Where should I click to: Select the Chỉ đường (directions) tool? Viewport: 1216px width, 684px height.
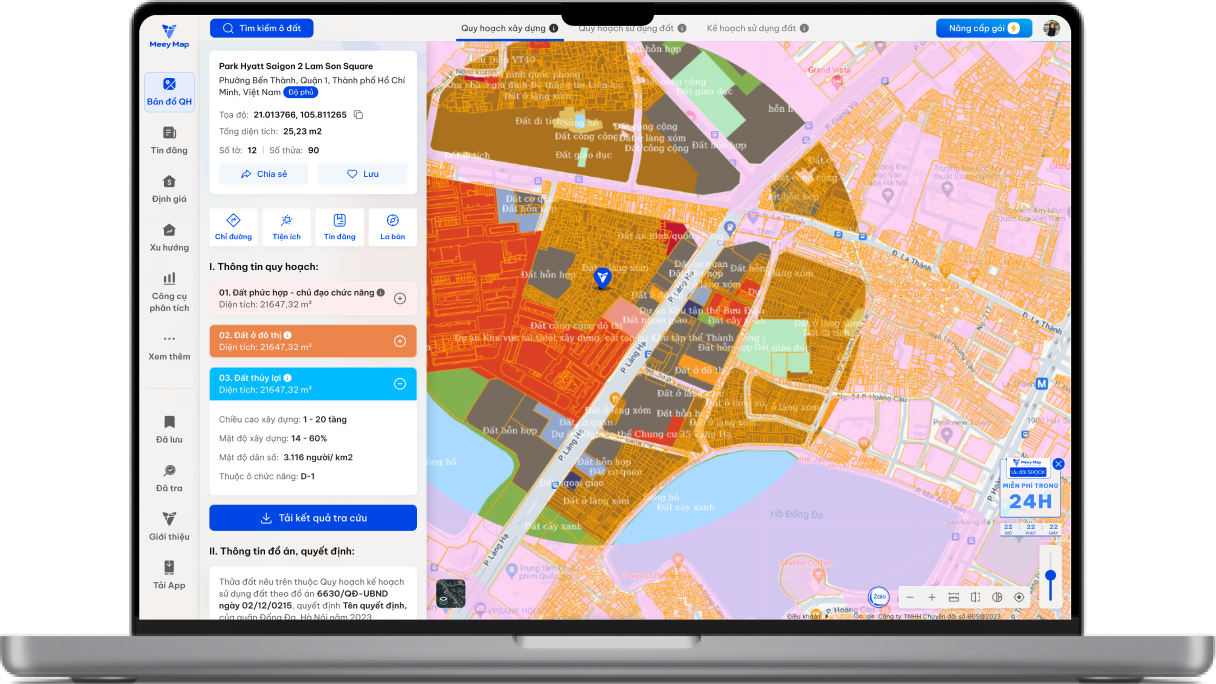tap(233, 227)
